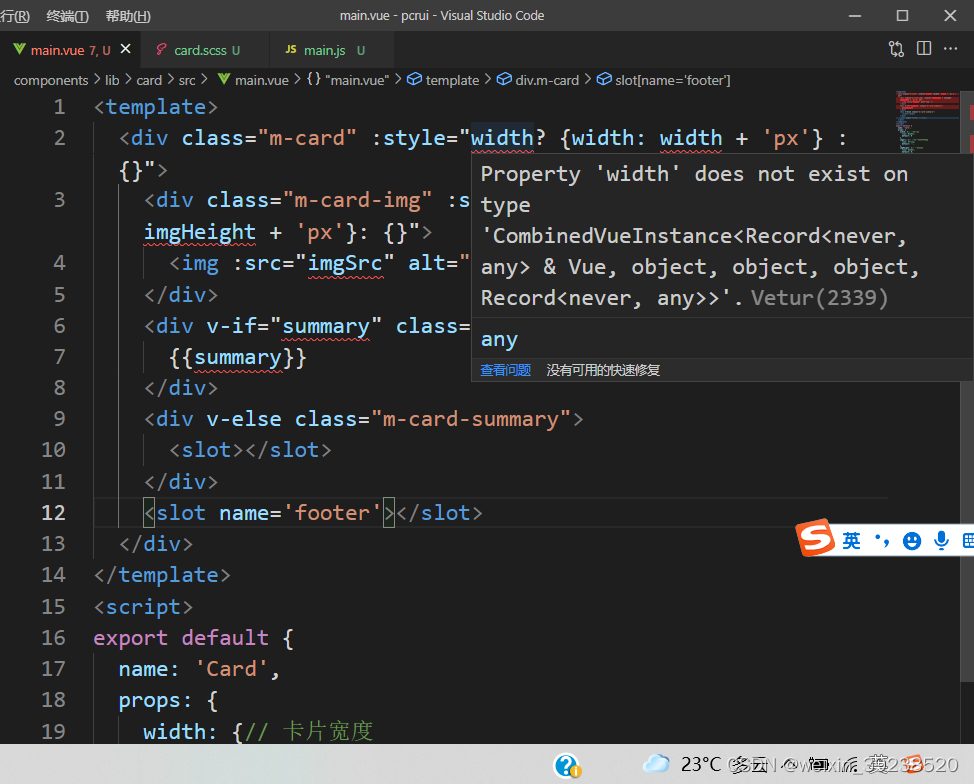The width and height of the screenshot is (974, 784).
Task: Click the 23°C weather text in taskbar
Action: pos(701,764)
